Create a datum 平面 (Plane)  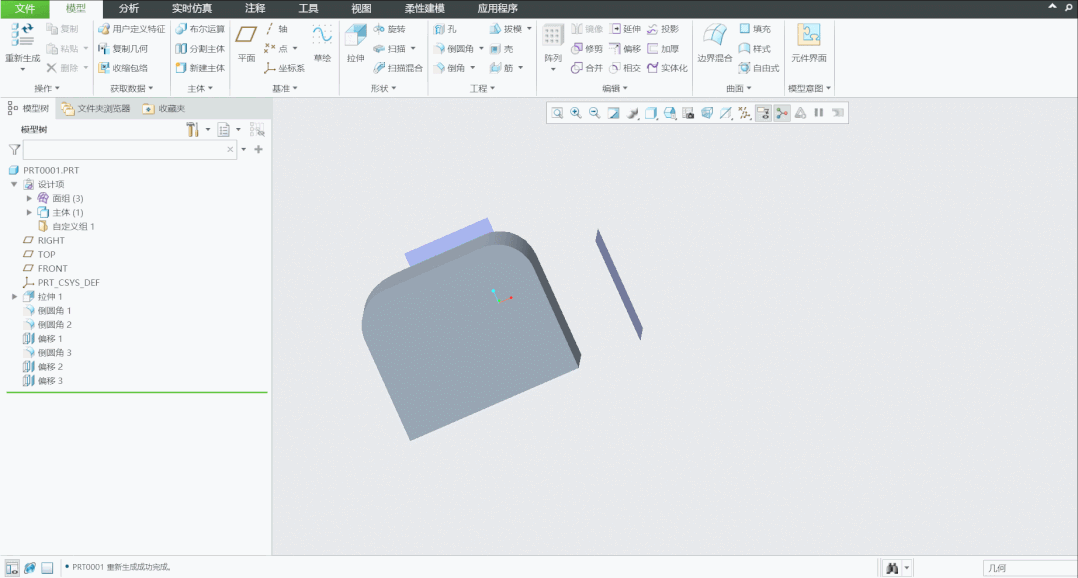click(246, 43)
